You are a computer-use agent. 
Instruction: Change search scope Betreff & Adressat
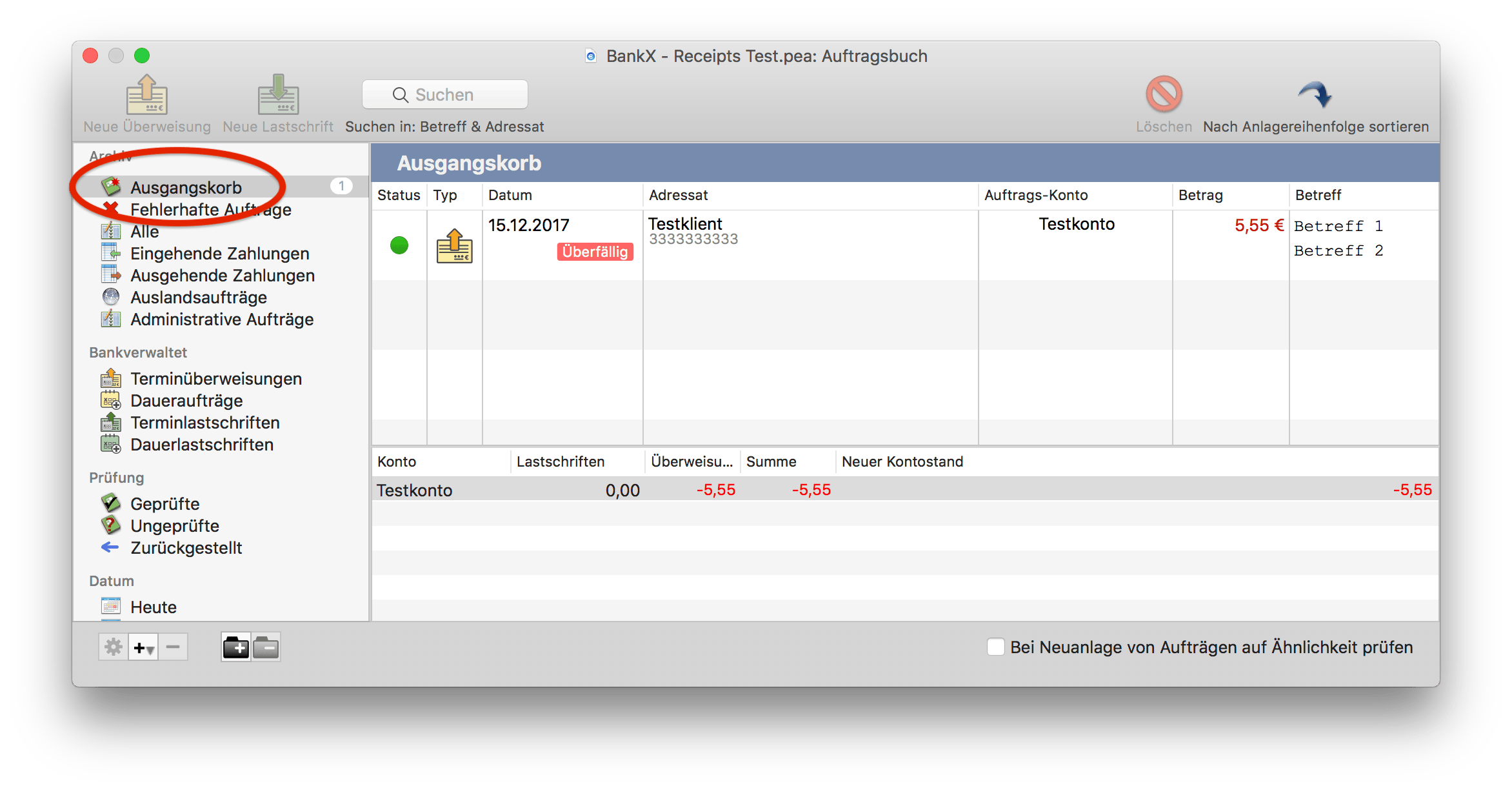click(444, 127)
